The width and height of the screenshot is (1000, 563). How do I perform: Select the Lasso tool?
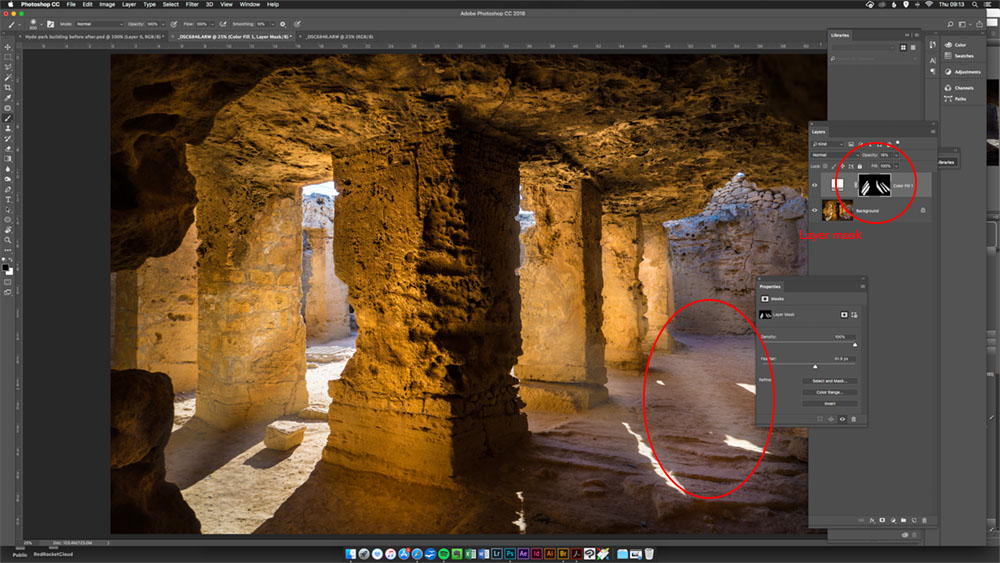tap(8, 67)
